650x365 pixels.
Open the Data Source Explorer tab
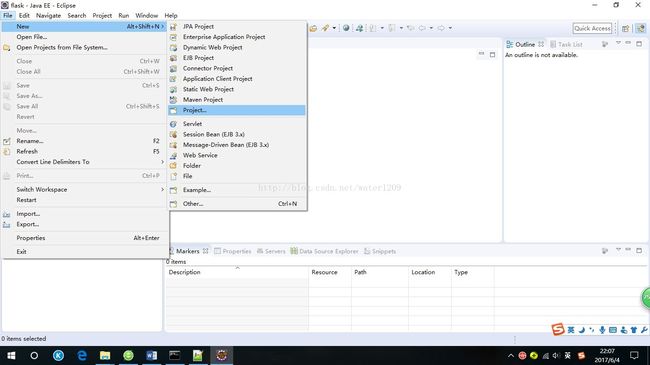coord(324,251)
